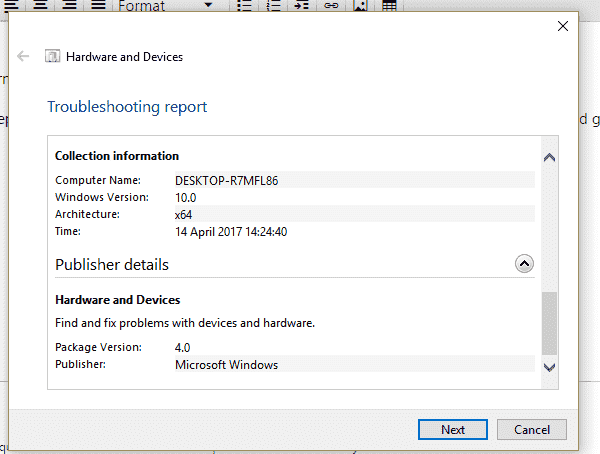Collapse the Publisher details section
This screenshot has width=600, height=454.
(524, 264)
